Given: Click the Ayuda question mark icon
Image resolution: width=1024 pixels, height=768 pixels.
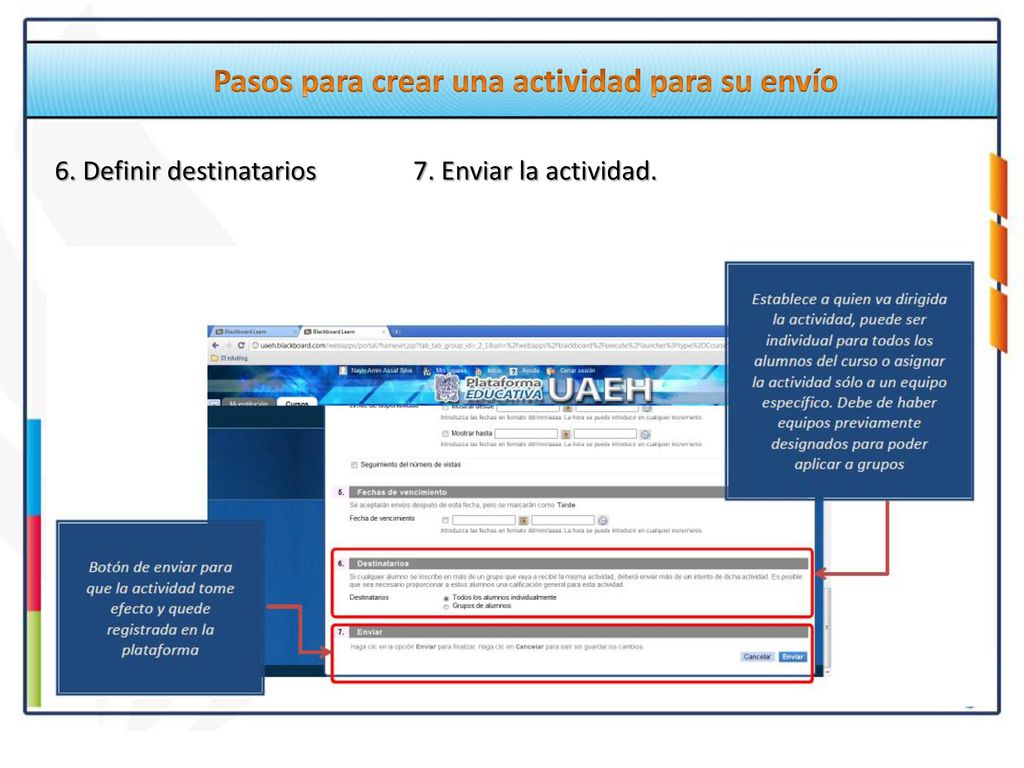Looking at the screenshot, I should 513,371.
